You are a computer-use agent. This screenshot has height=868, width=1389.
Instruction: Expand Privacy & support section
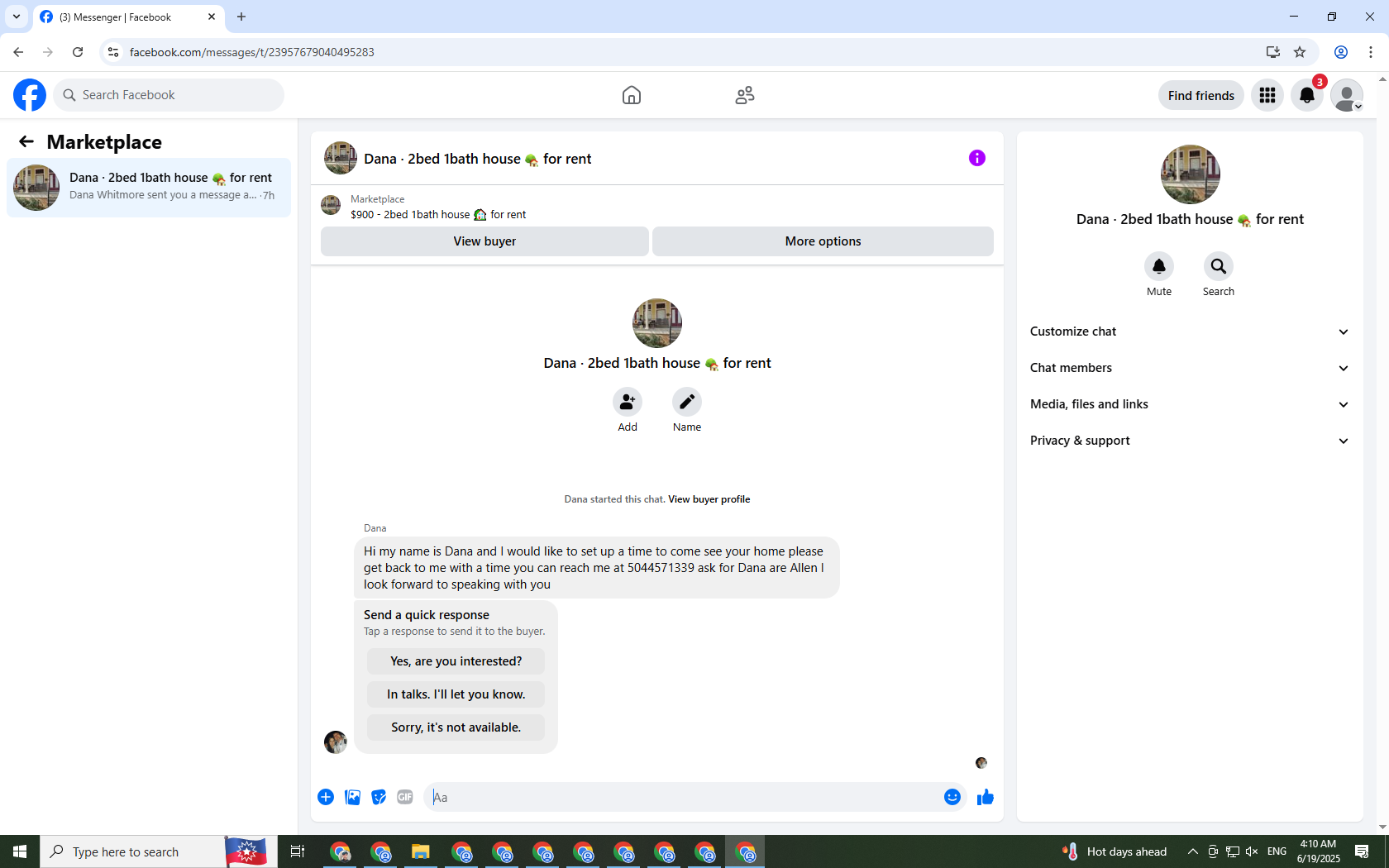(x=1190, y=441)
